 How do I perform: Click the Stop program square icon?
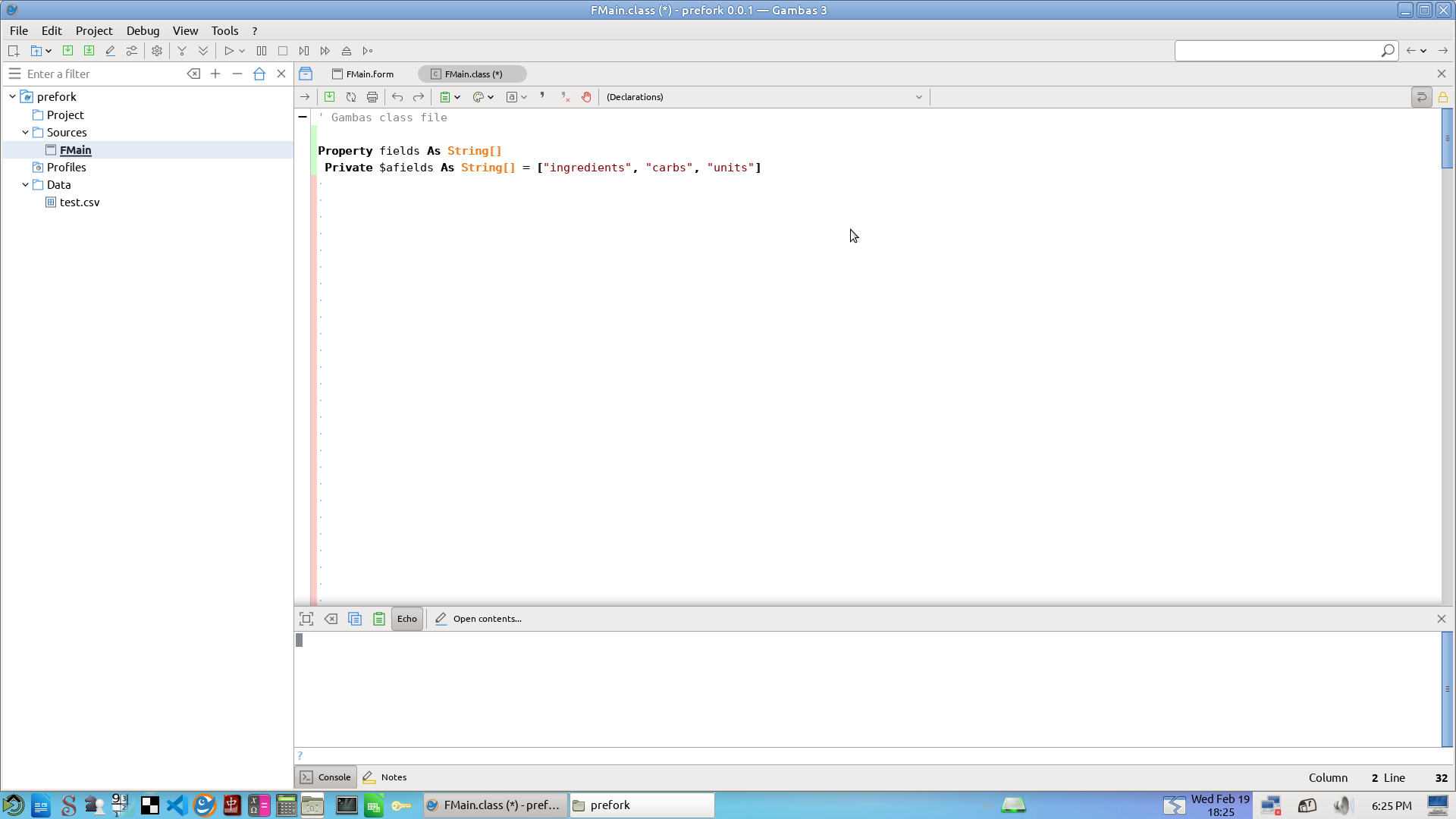[x=283, y=51]
